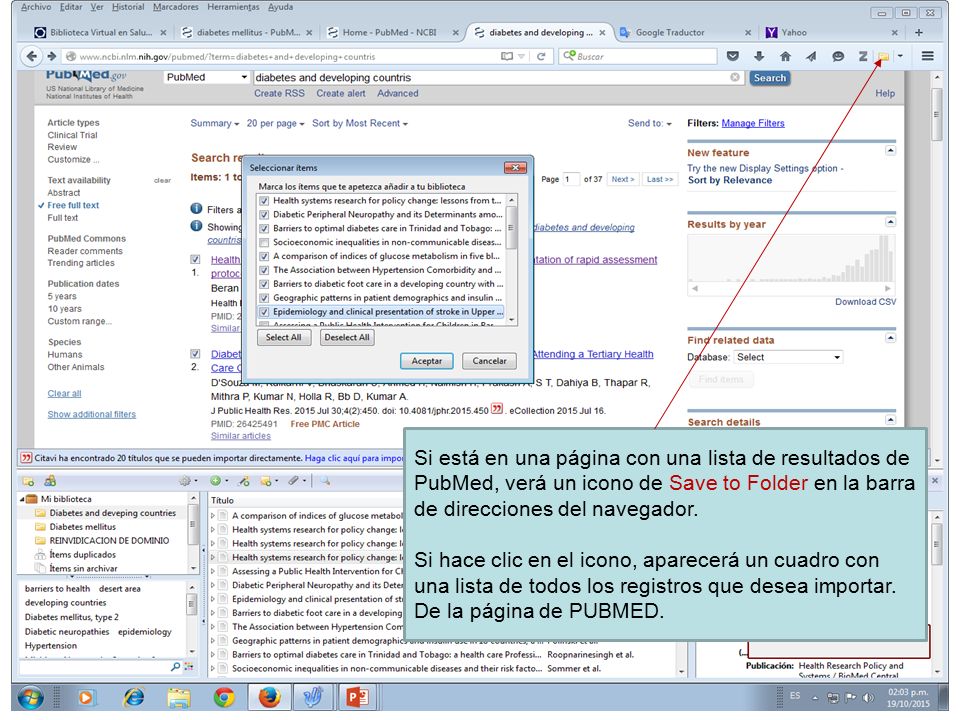Image resolution: width=960 pixels, height=720 pixels.
Task: Click the Pocket icon in Firefox toolbar
Action: point(732,56)
